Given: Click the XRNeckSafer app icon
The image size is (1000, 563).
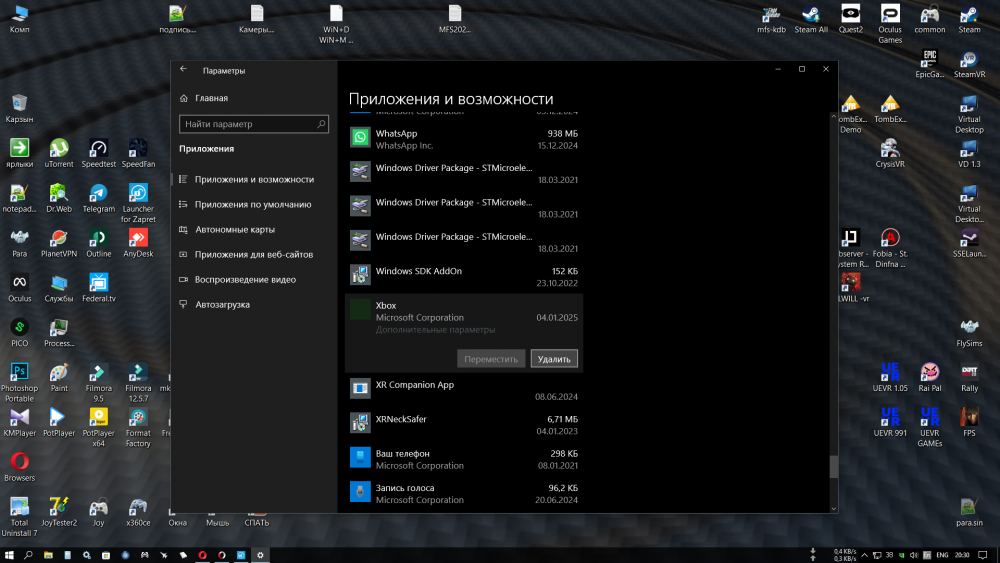Looking at the screenshot, I should (x=360, y=424).
